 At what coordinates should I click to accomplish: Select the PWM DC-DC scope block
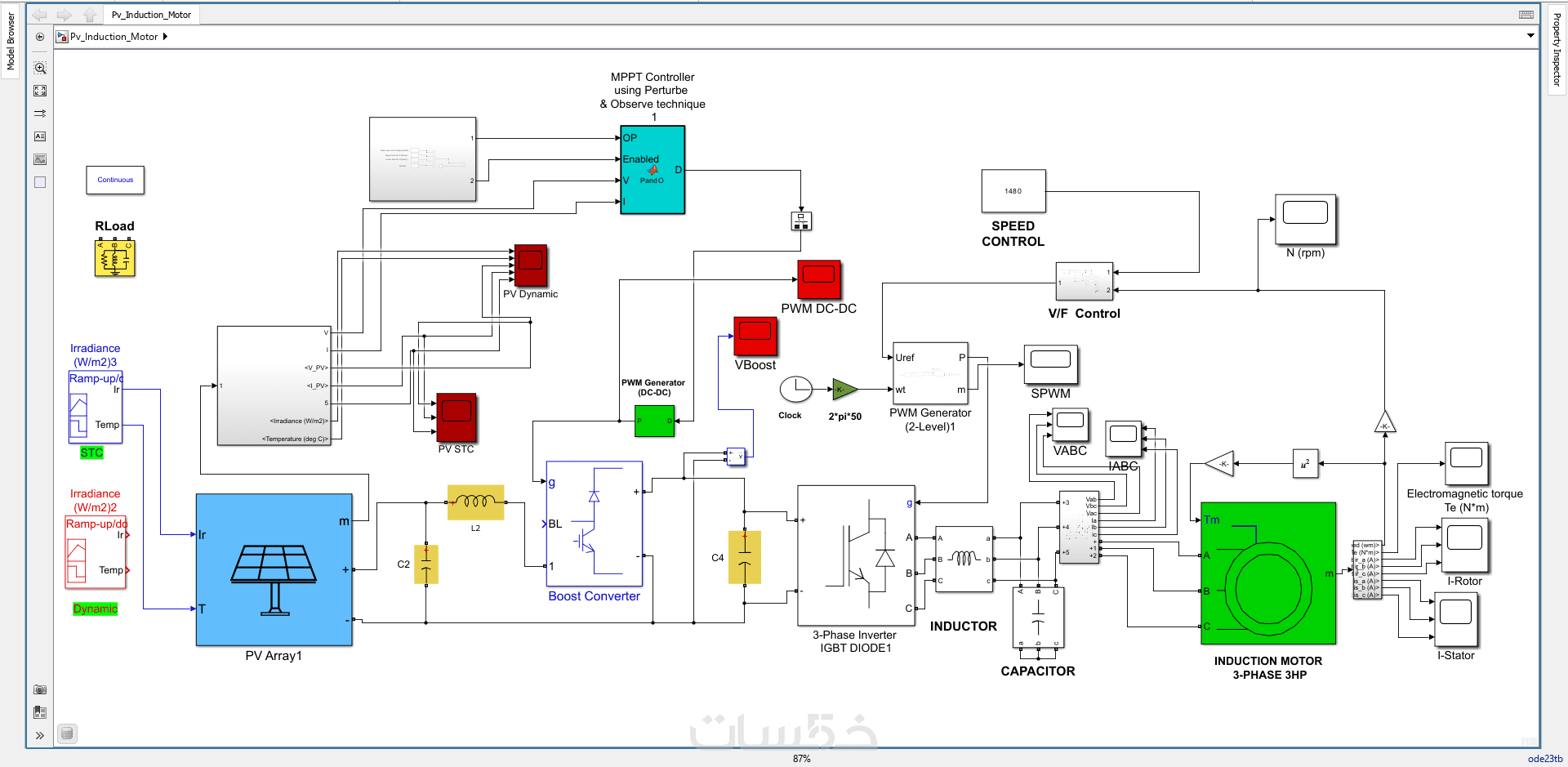click(x=819, y=280)
